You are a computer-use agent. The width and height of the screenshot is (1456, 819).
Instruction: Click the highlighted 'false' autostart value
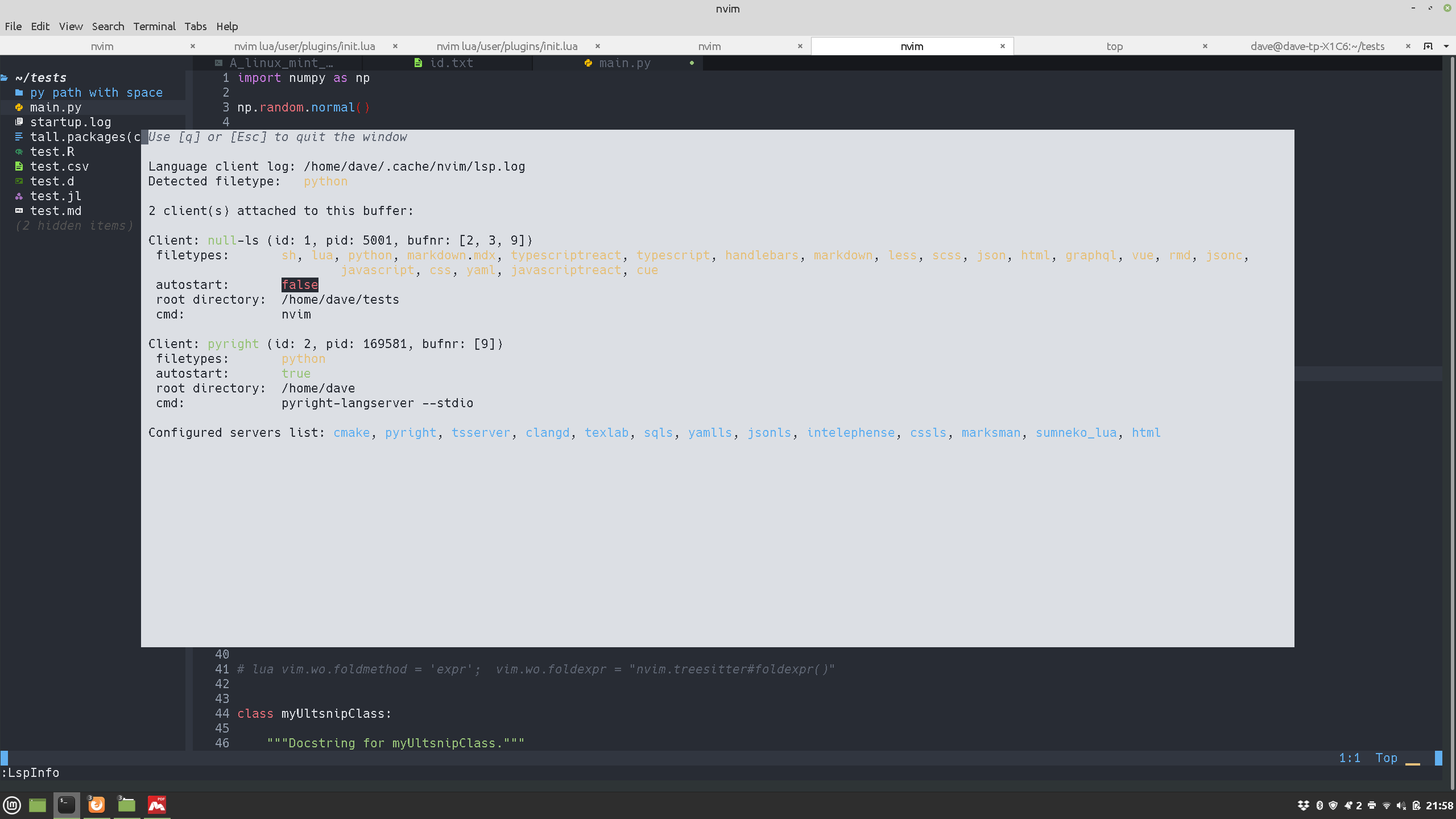point(300,285)
